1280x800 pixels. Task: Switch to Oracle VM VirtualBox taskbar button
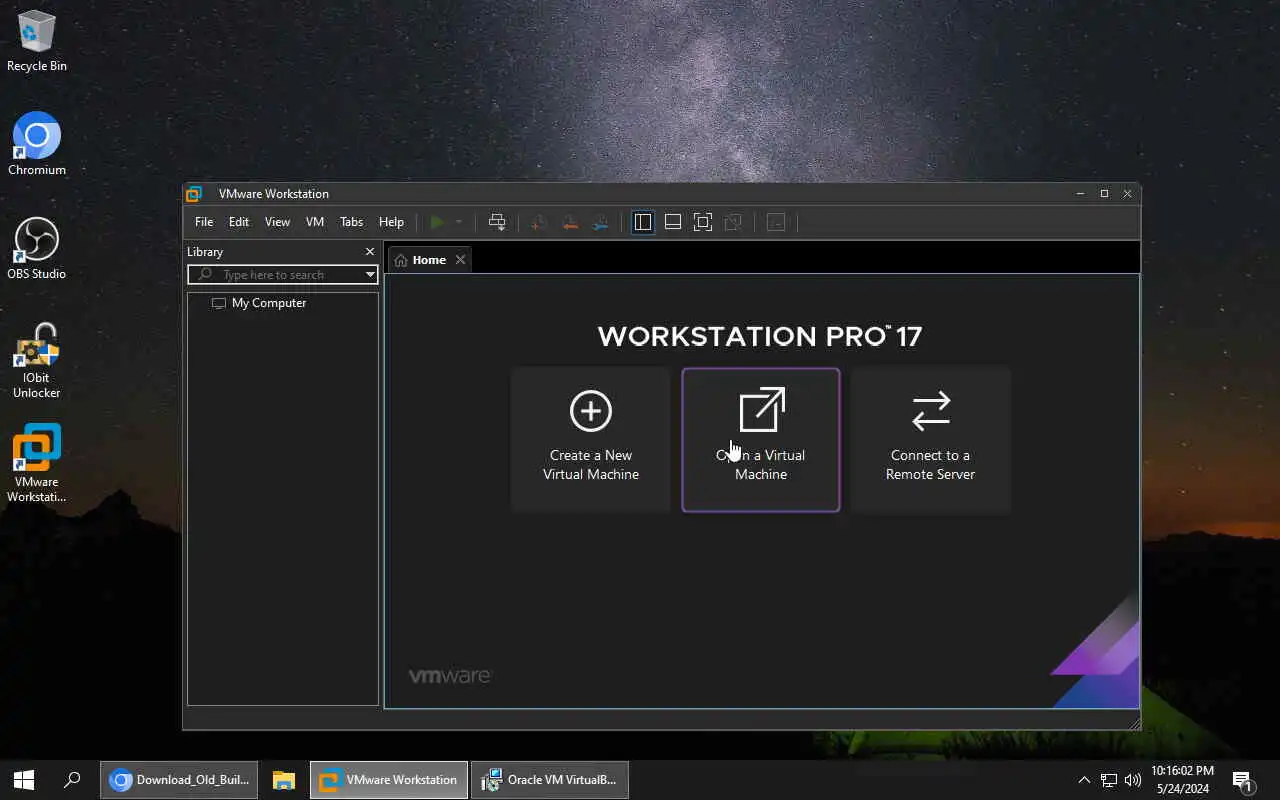pos(550,780)
